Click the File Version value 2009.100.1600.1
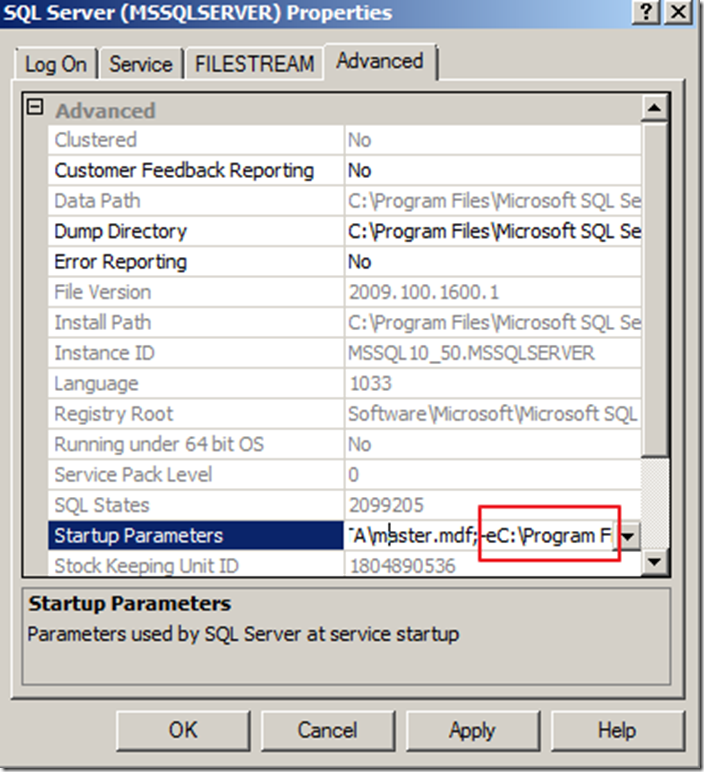The width and height of the screenshot is (704, 772). (424, 292)
